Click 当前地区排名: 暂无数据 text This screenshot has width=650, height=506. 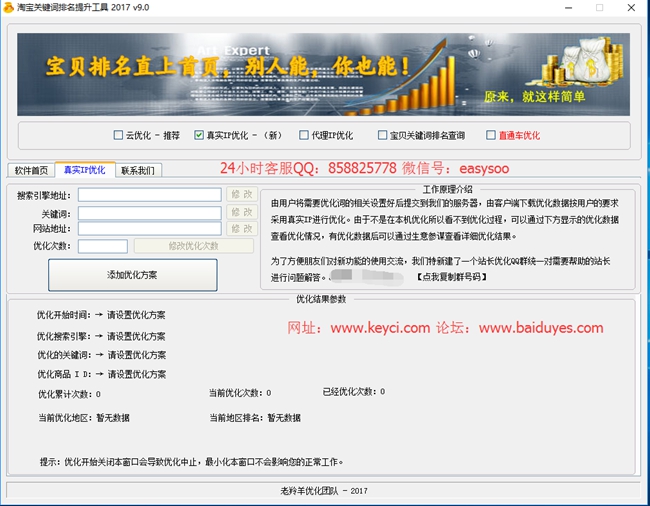pyautogui.click(x=255, y=418)
